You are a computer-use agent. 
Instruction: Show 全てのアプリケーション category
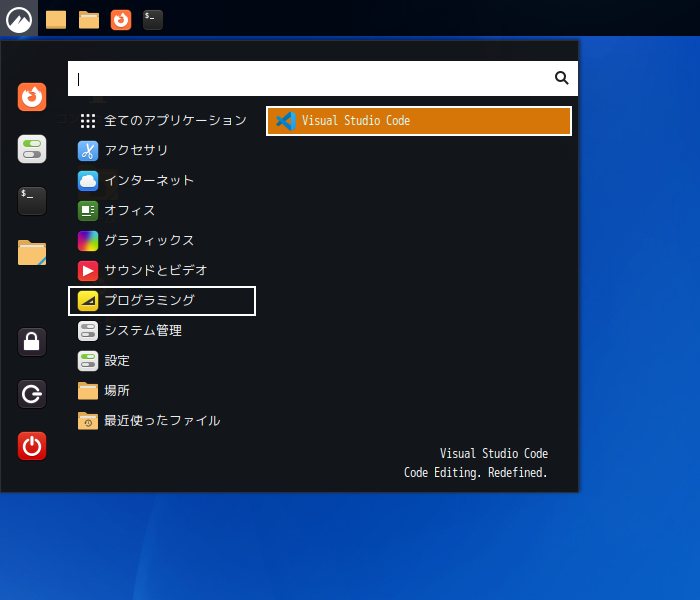coord(162,121)
